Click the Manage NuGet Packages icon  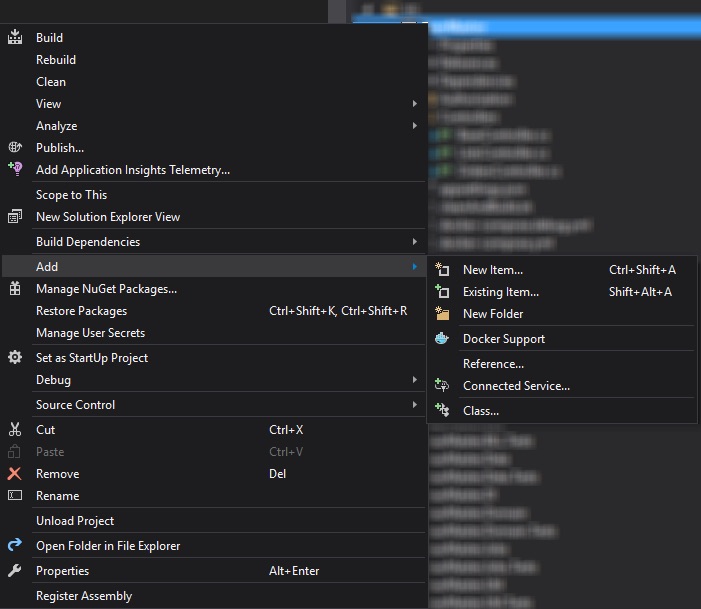pyautogui.click(x=15, y=288)
